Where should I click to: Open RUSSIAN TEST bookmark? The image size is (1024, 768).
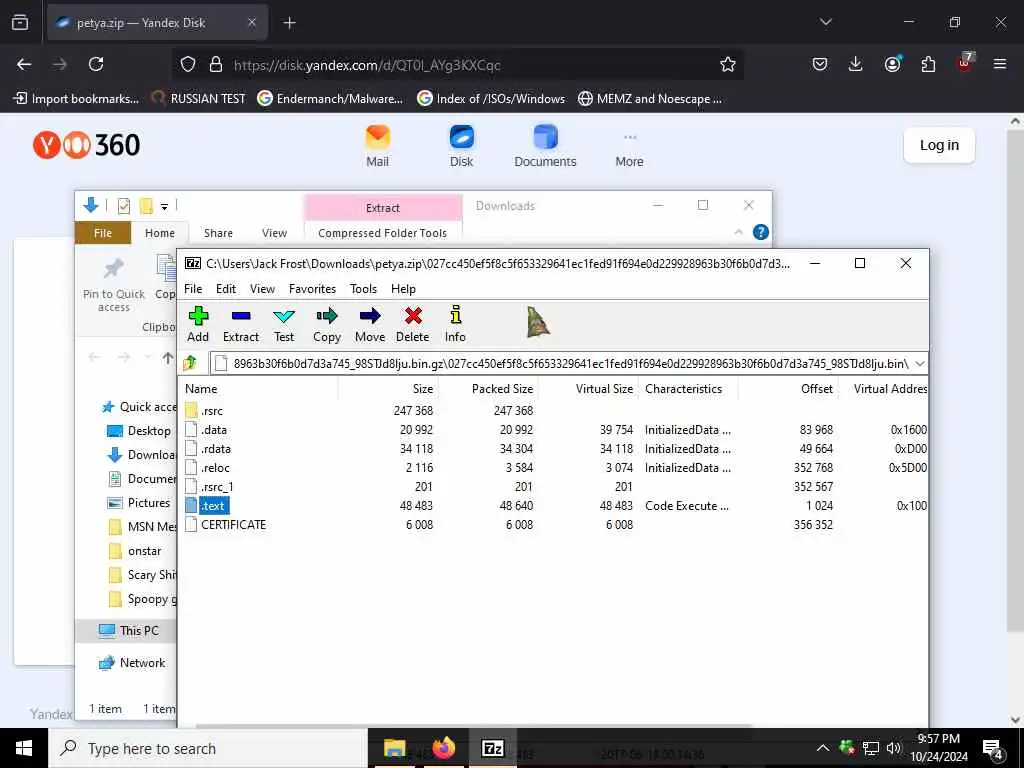point(199,99)
